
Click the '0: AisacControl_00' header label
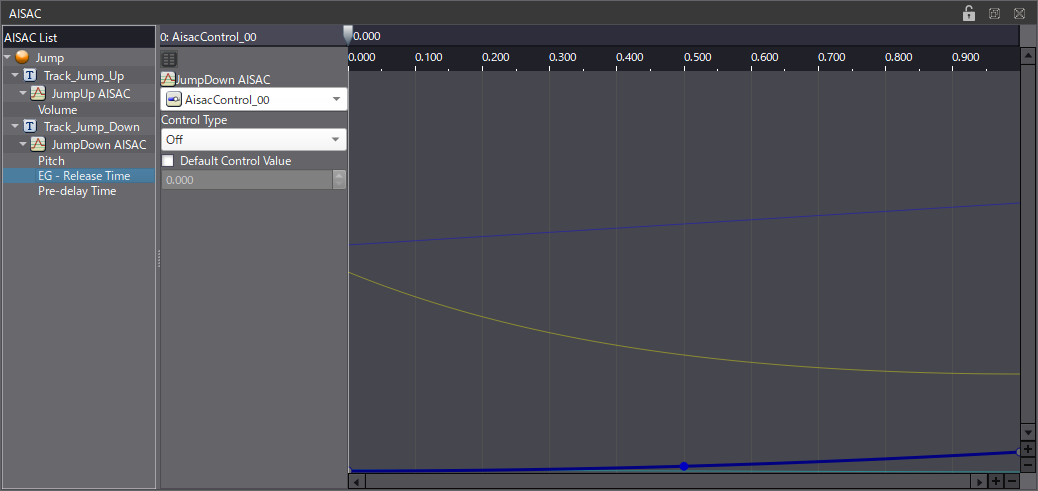[209, 38]
